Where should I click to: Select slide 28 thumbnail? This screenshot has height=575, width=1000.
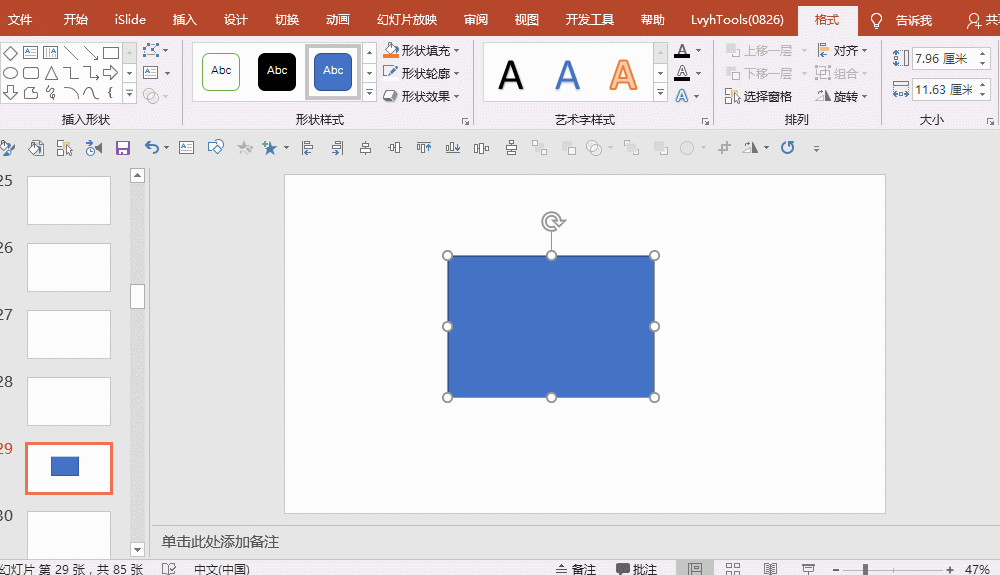click(69, 402)
